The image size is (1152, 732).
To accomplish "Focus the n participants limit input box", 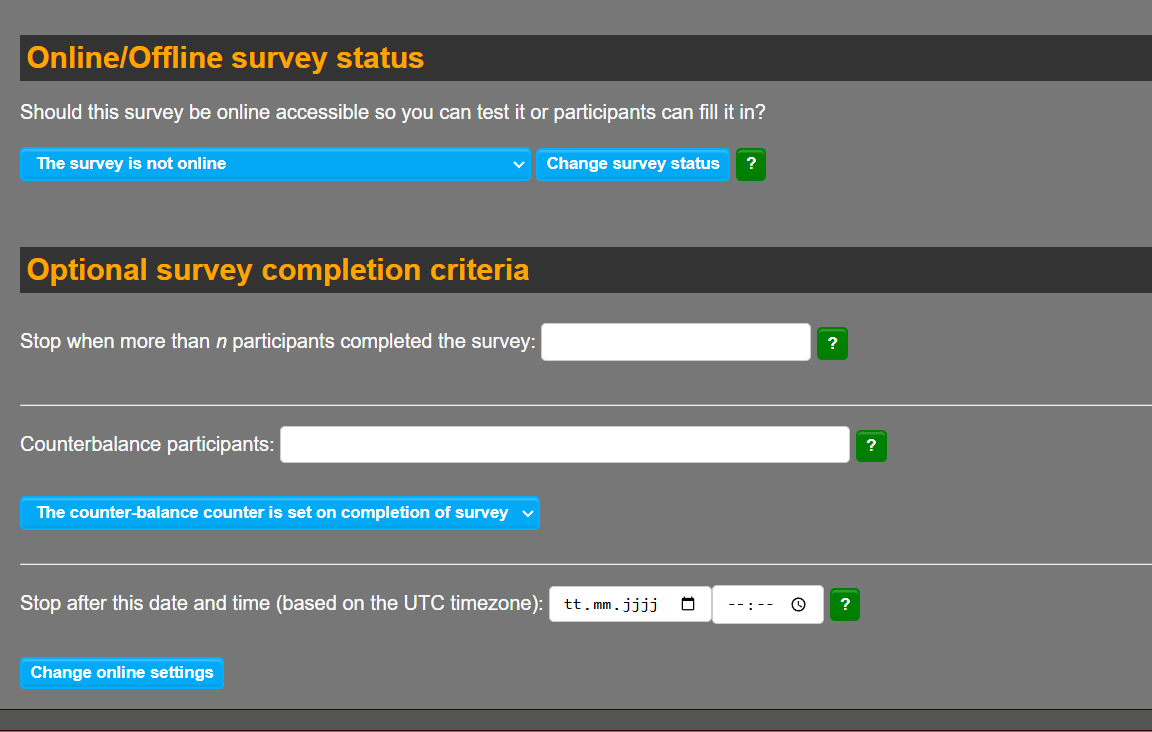I will [675, 342].
